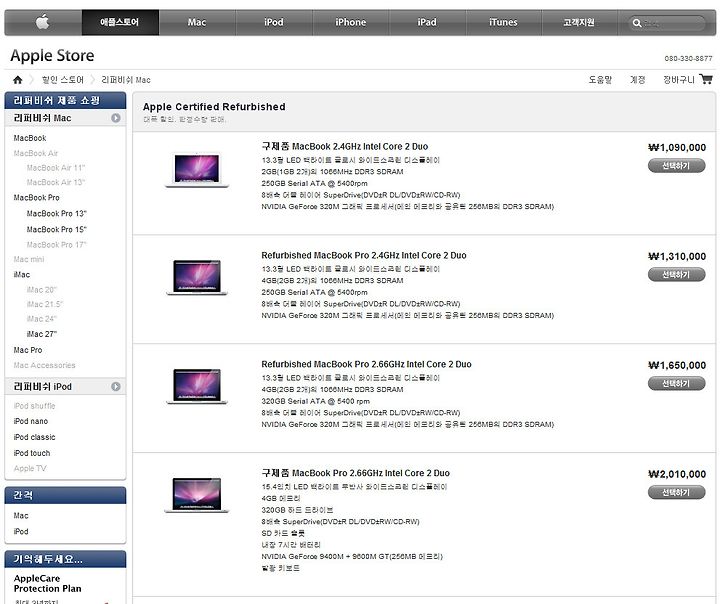
Task: Select MacBook Pro in sidebar
Action: click(37, 198)
